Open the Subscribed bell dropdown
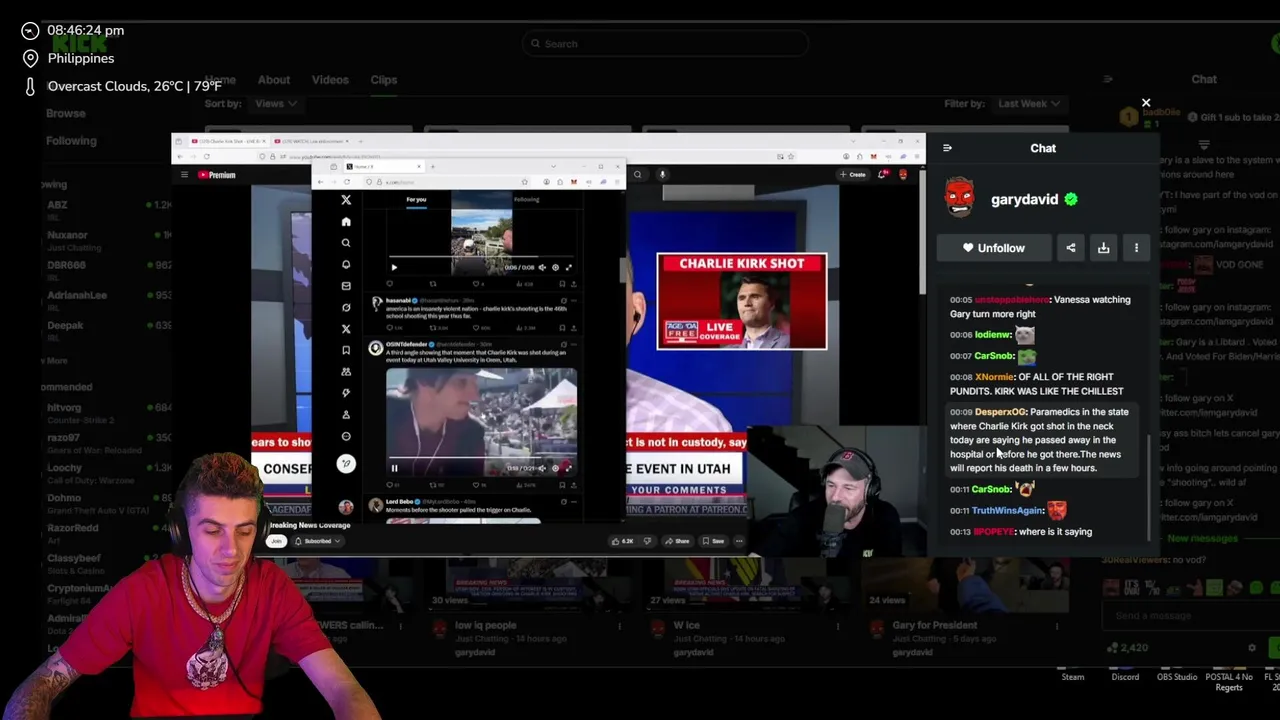Screen dimensions: 1280x720 click(317, 541)
